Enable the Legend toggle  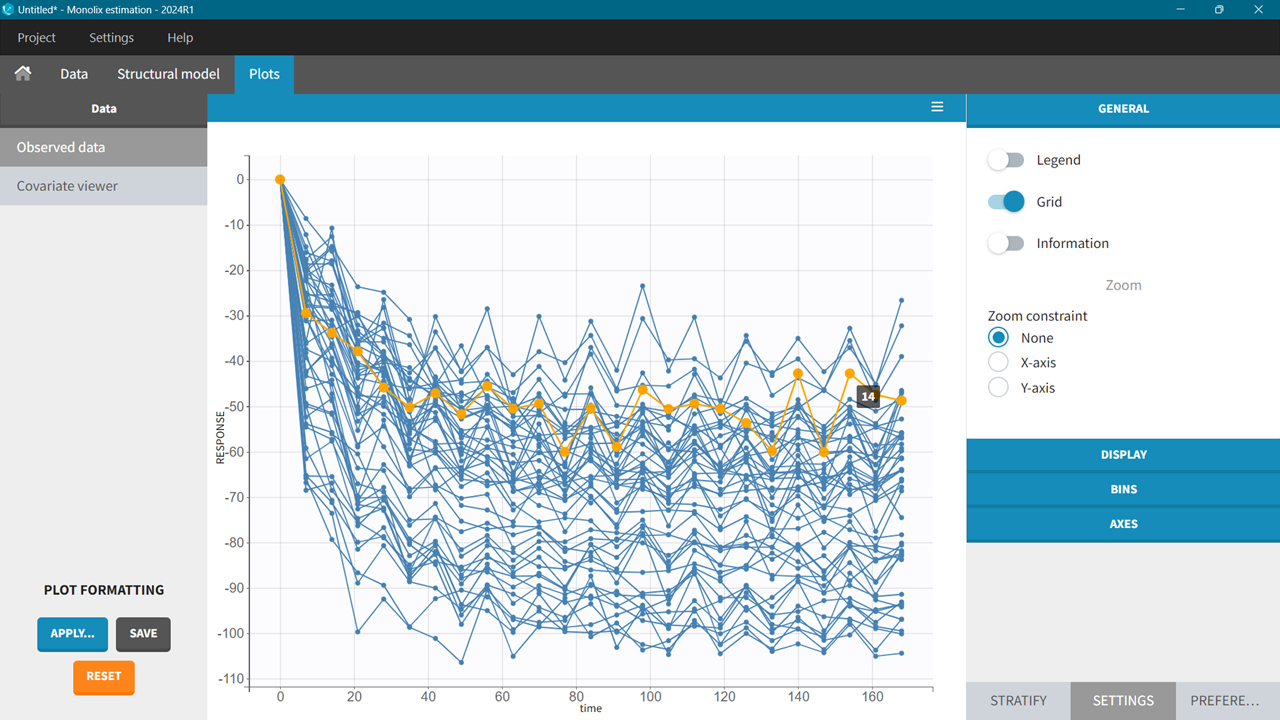[x=1005, y=160]
